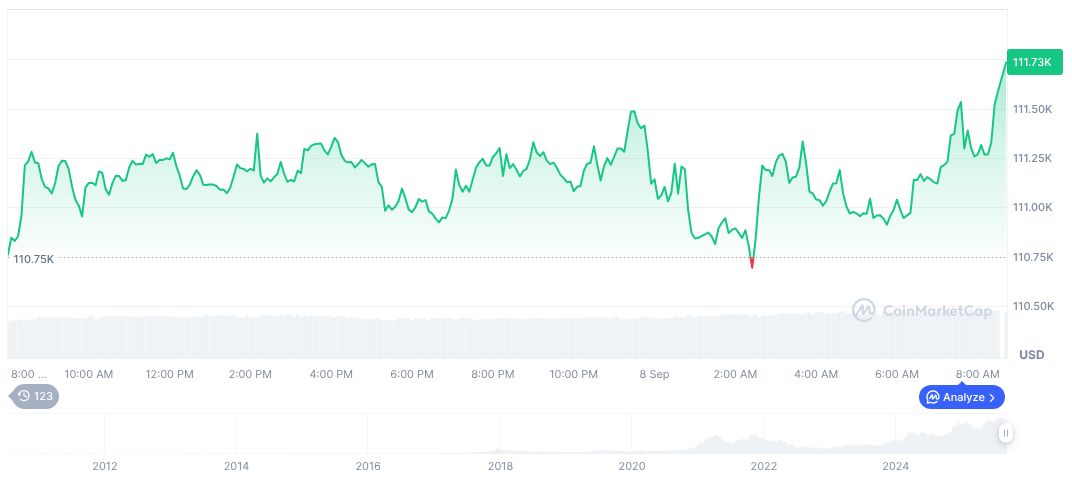Select 2022 on the mini overview chart
This screenshot has width=1072, height=477.
coord(764,465)
